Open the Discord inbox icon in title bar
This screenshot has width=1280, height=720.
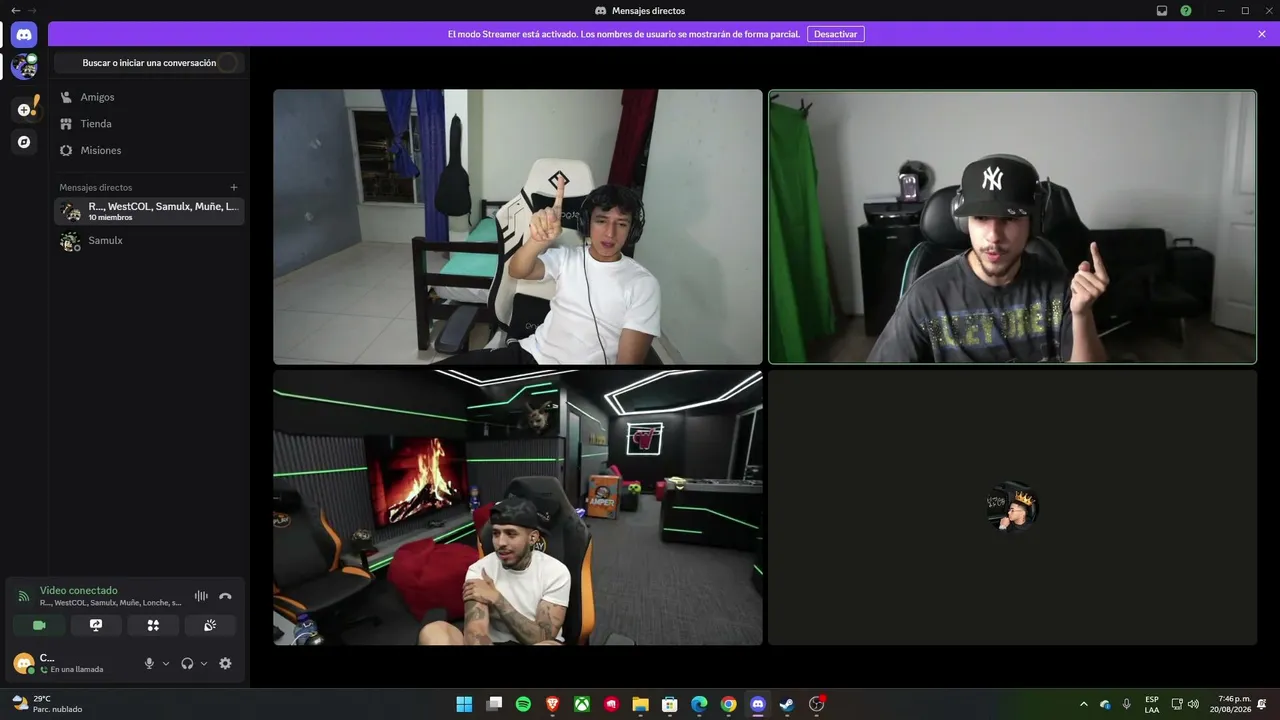[x=1162, y=10]
